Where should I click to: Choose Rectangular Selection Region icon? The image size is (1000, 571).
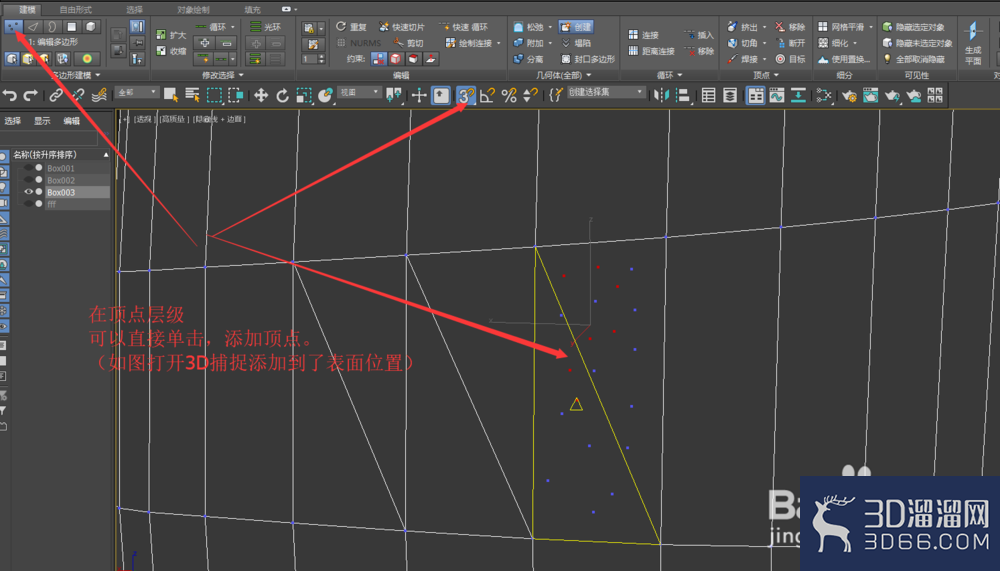pos(214,96)
